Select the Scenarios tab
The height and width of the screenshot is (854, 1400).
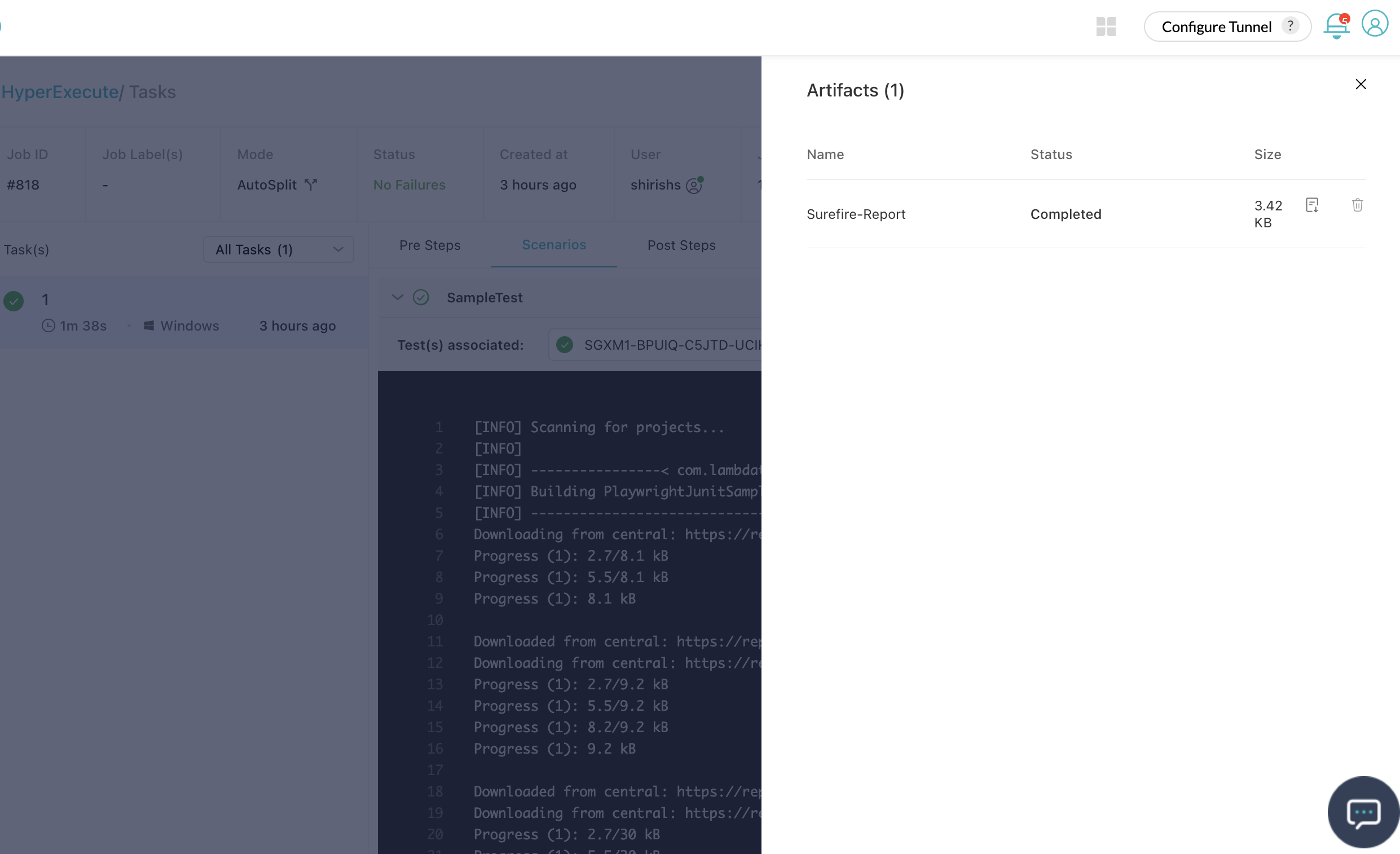coord(553,245)
